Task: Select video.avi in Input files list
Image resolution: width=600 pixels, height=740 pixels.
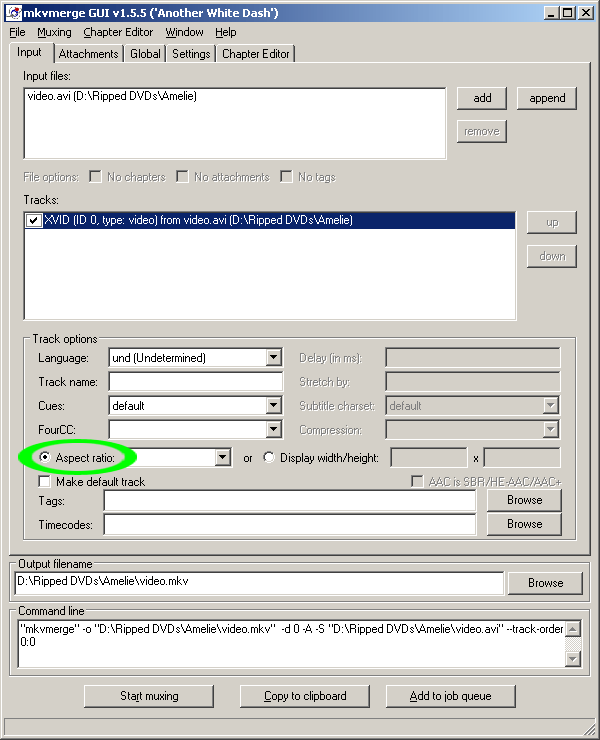Action: (235, 96)
